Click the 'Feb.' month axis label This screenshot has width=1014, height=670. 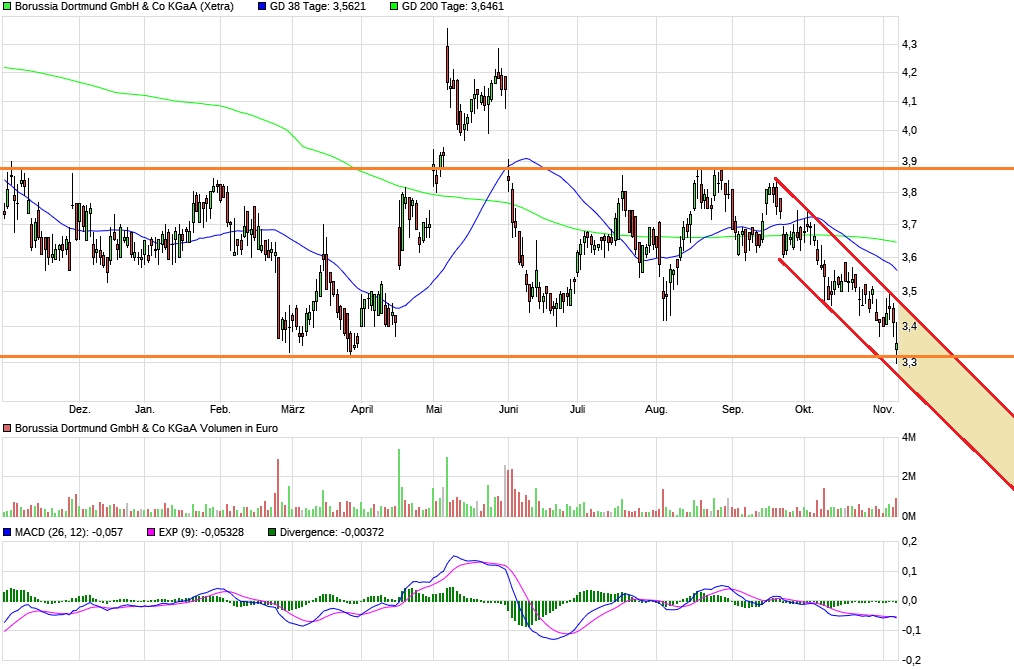(x=220, y=409)
